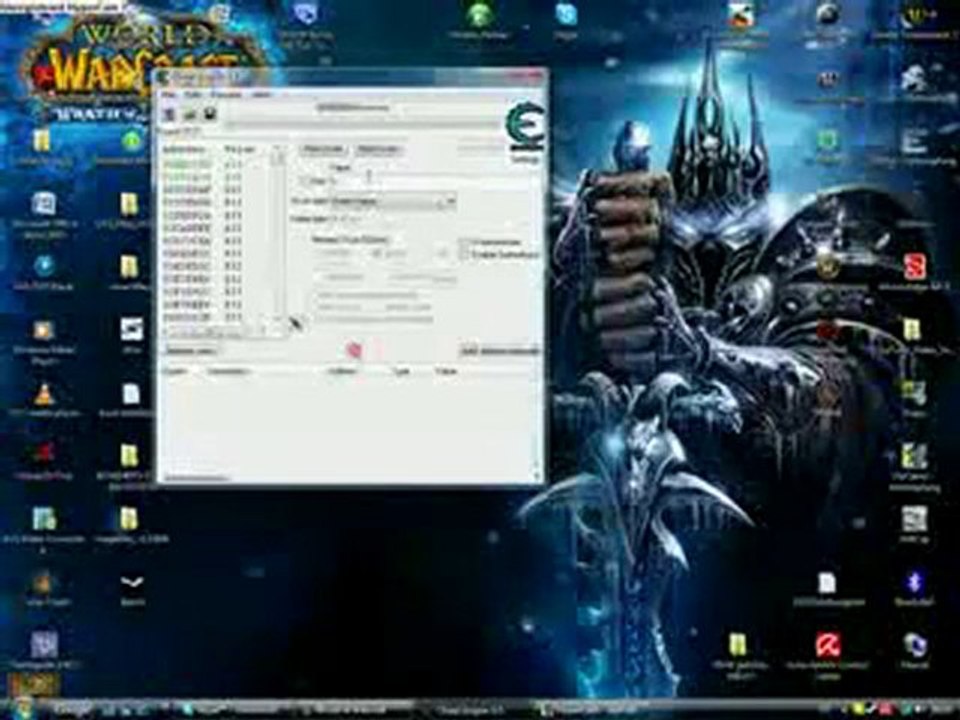Open the File menu in Cheat Engine
This screenshot has height=720, width=960.
(168, 95)
